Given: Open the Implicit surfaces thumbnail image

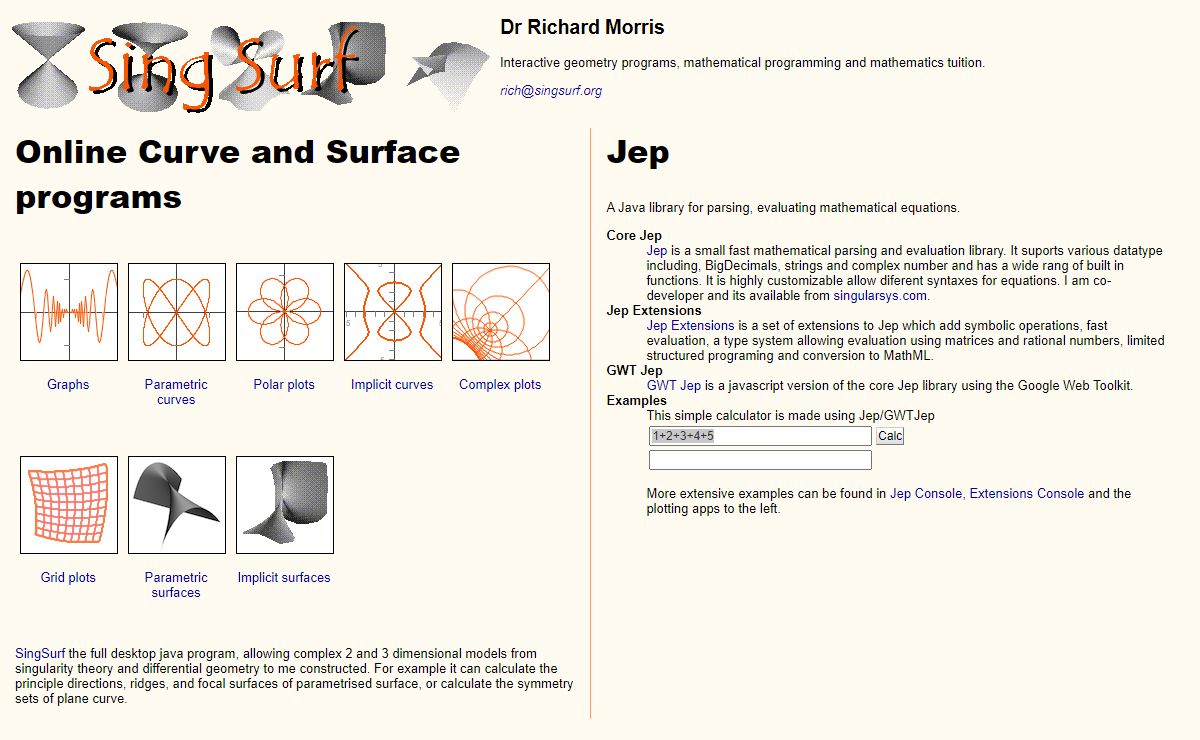Looking at the screenshot, I should coord(285,505).
